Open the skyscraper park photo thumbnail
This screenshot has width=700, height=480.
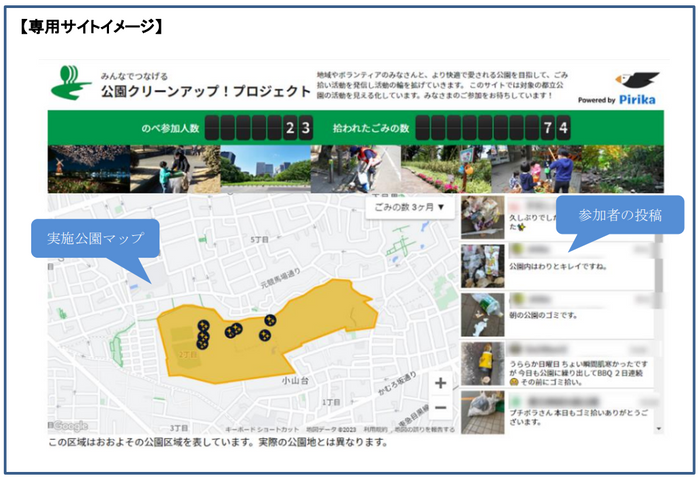tap(265, 169)
